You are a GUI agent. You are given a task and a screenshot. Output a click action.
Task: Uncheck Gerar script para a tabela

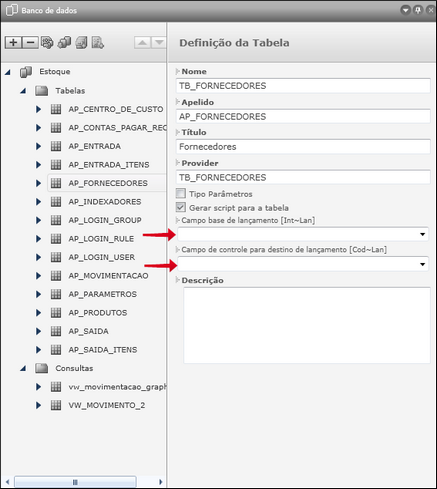[181, 207]
